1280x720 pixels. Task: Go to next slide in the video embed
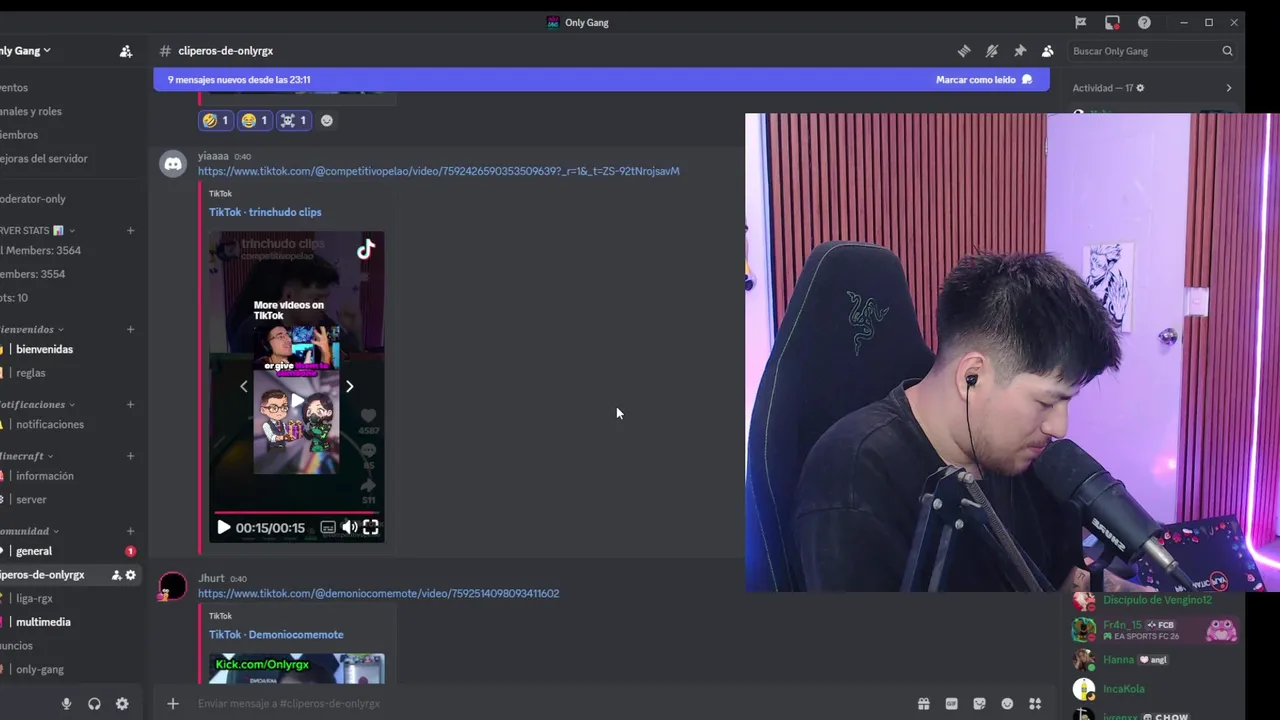(x=349, y=386)
